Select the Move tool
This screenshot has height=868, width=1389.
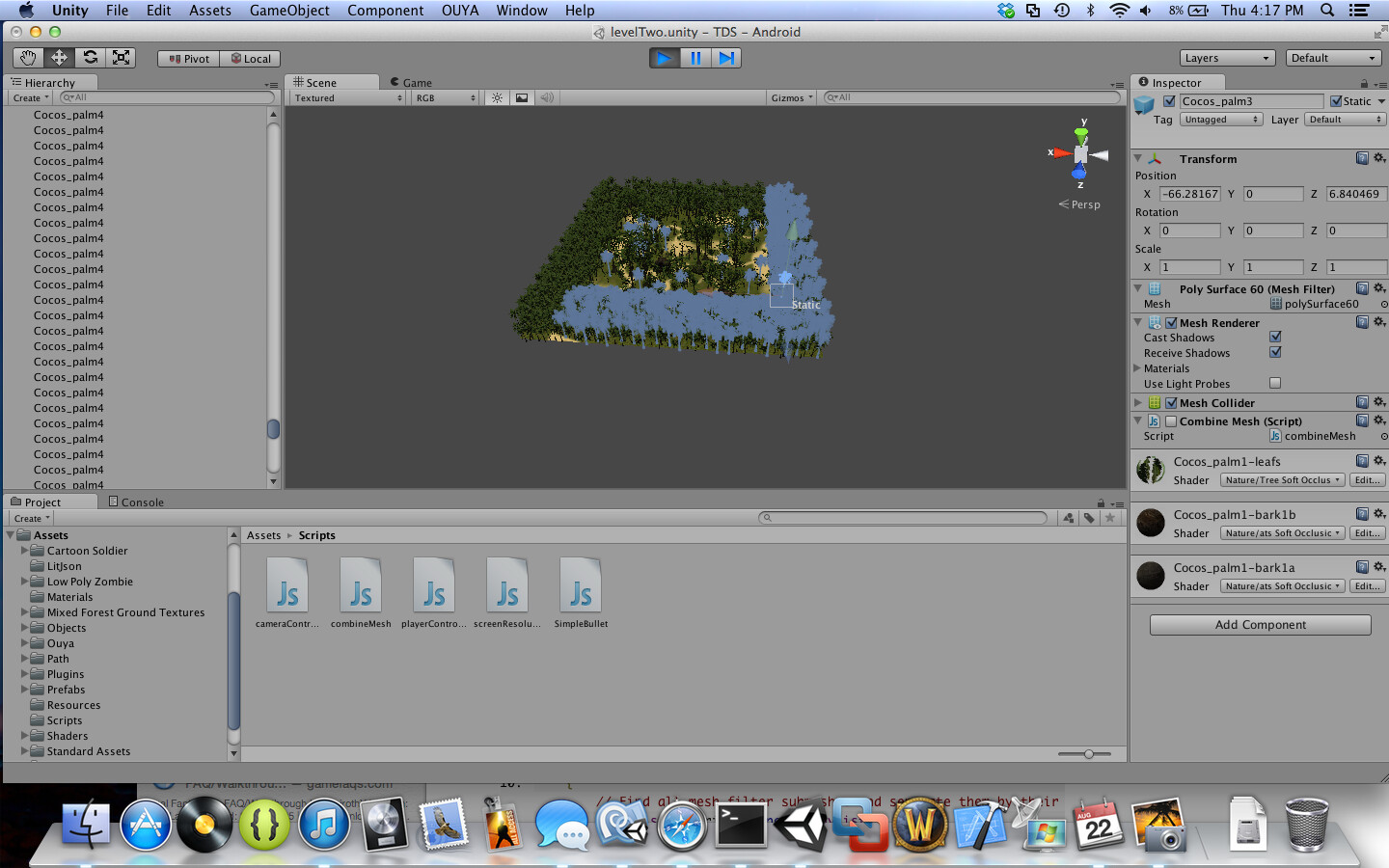point(58,58)
